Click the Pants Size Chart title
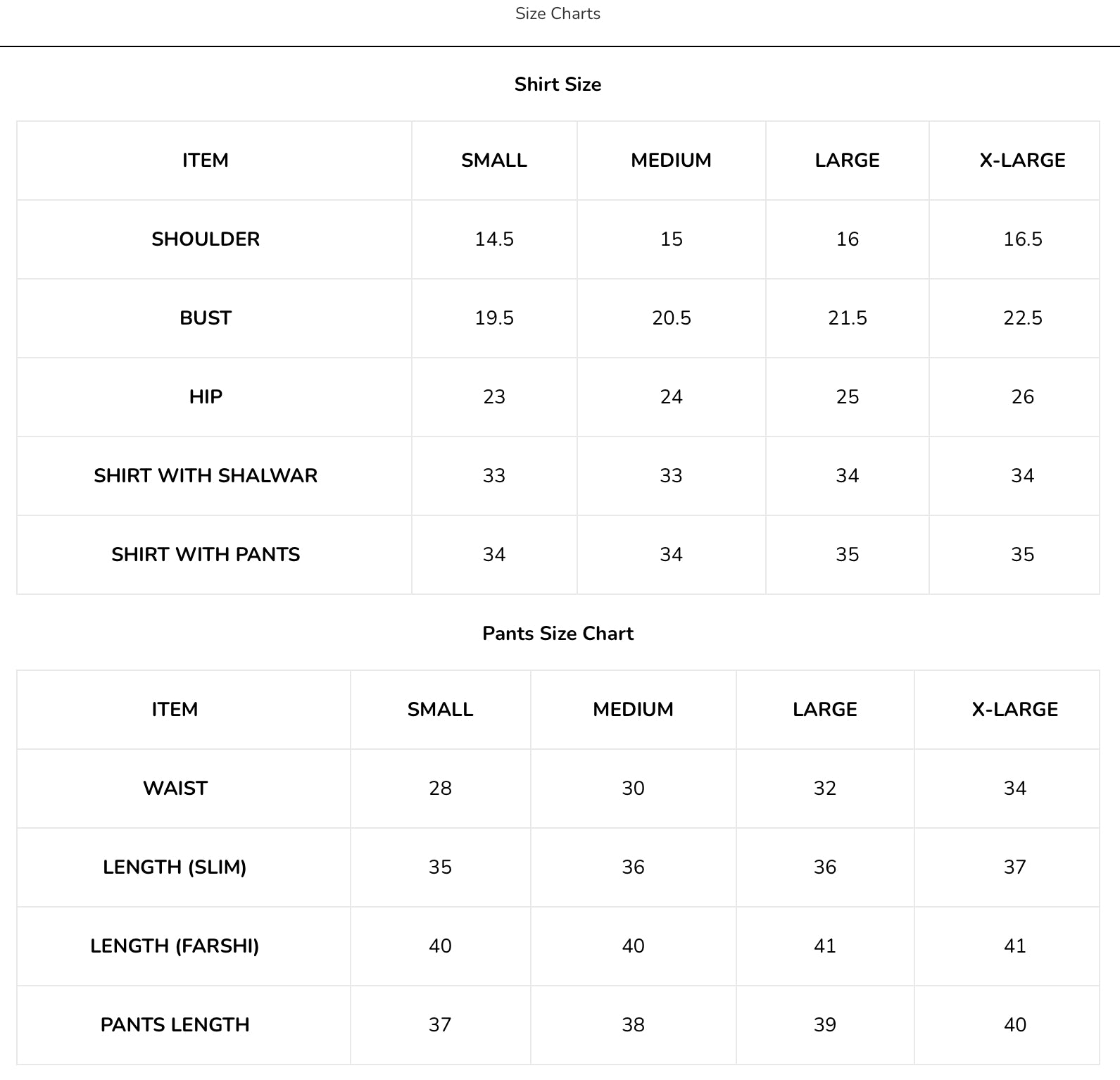 [558, 634]
